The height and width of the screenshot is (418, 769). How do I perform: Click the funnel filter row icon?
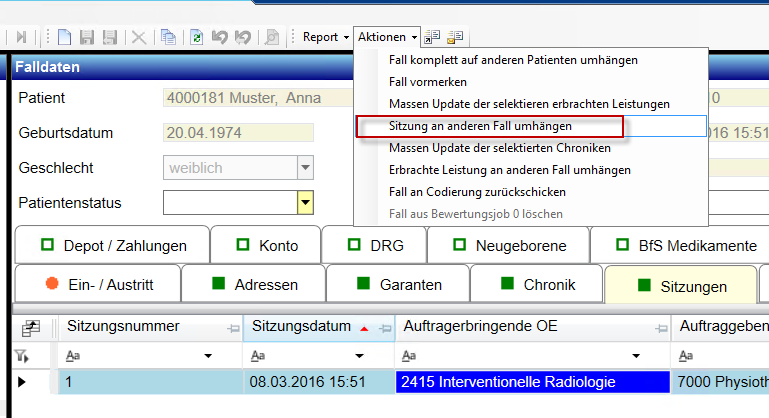(x=21, y=356)
